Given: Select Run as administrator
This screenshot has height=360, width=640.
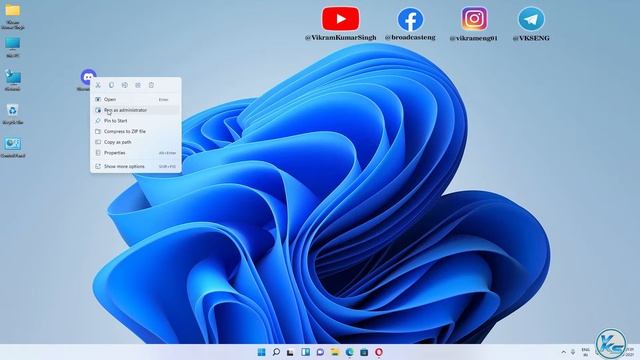Looking at the screenshot, I should [x=136, y=110].
